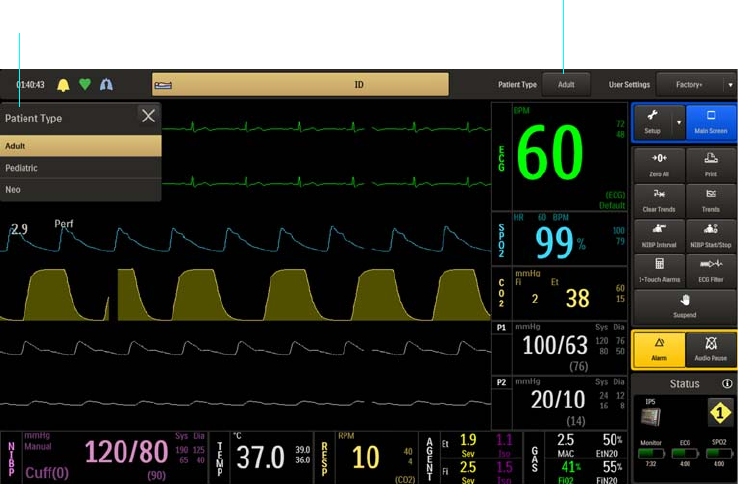Screen dimensions: 738x484
Task: Click the Status panel title
Action: (x=685, y=384)
